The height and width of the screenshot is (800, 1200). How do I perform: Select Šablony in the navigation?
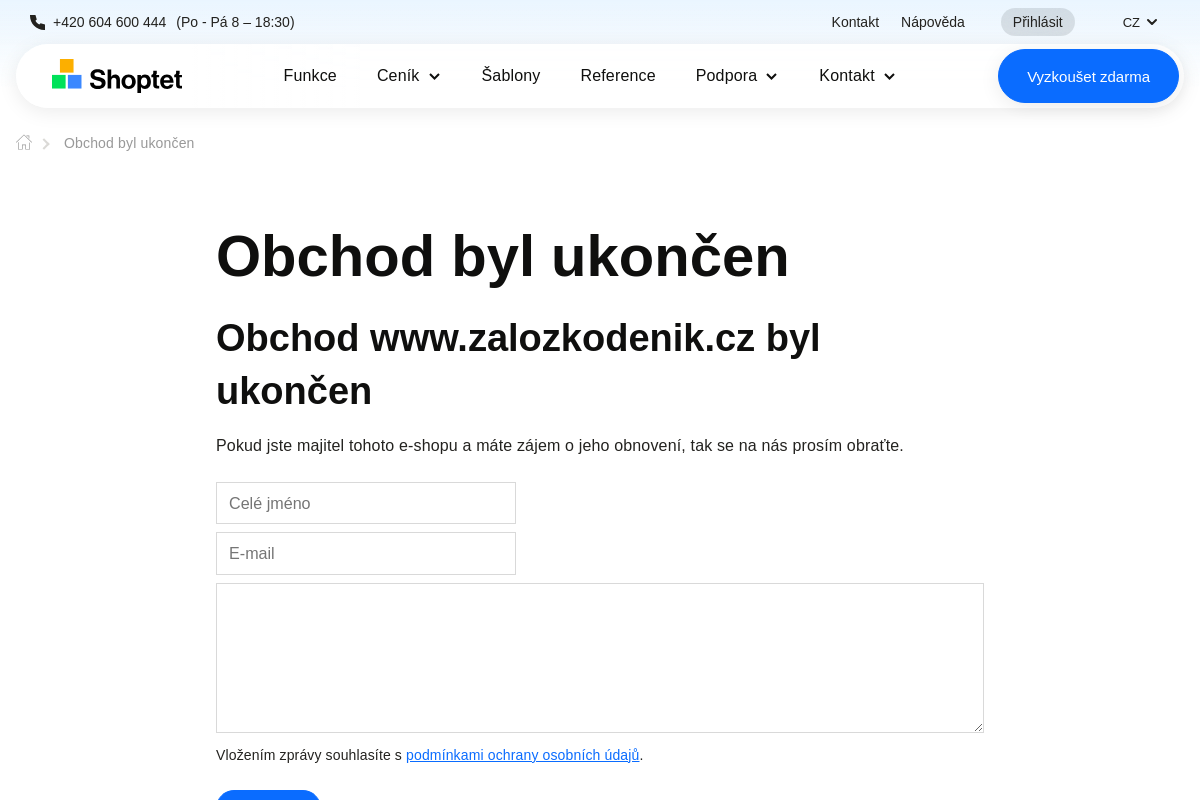point(510,75)
